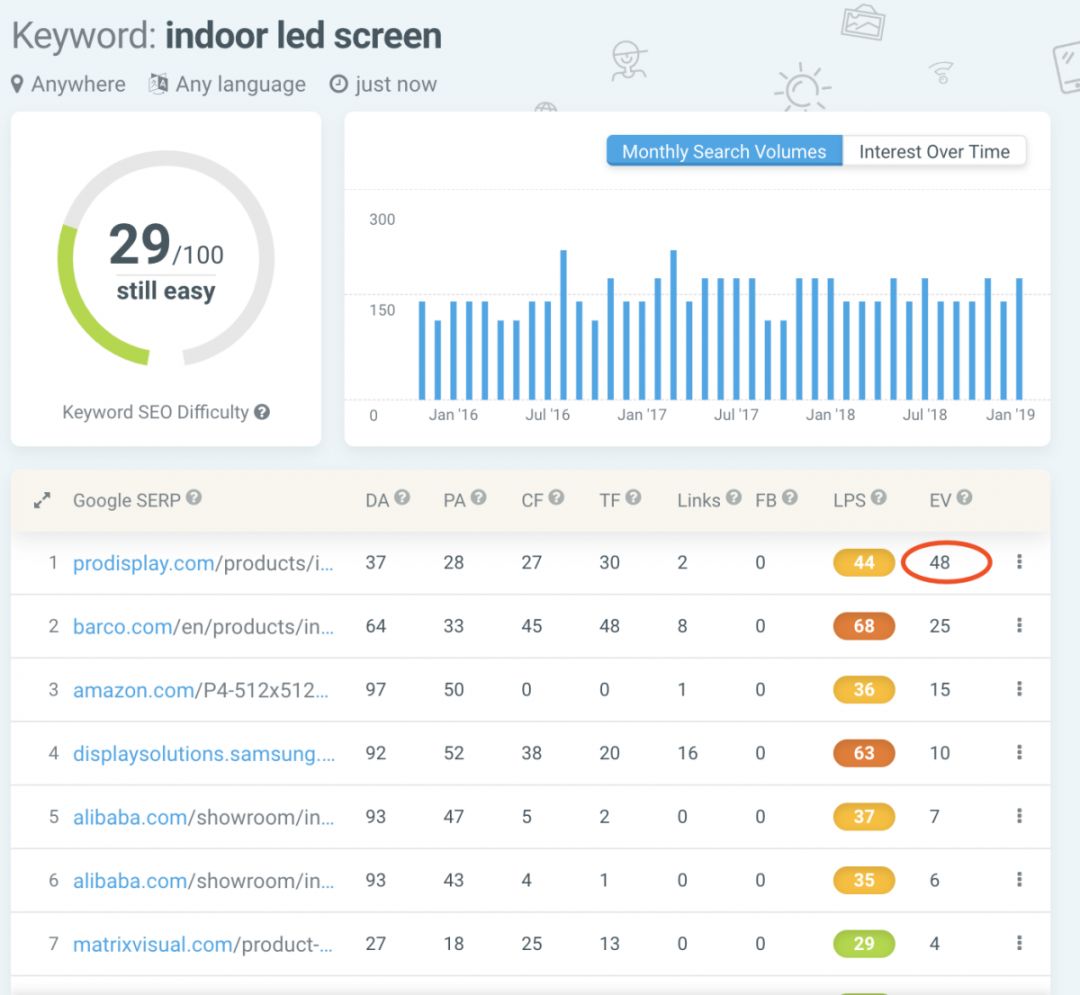Click the LPS badge 29 for matrixvisual.com
This screenshot has width=1080, height=995.
864,943
